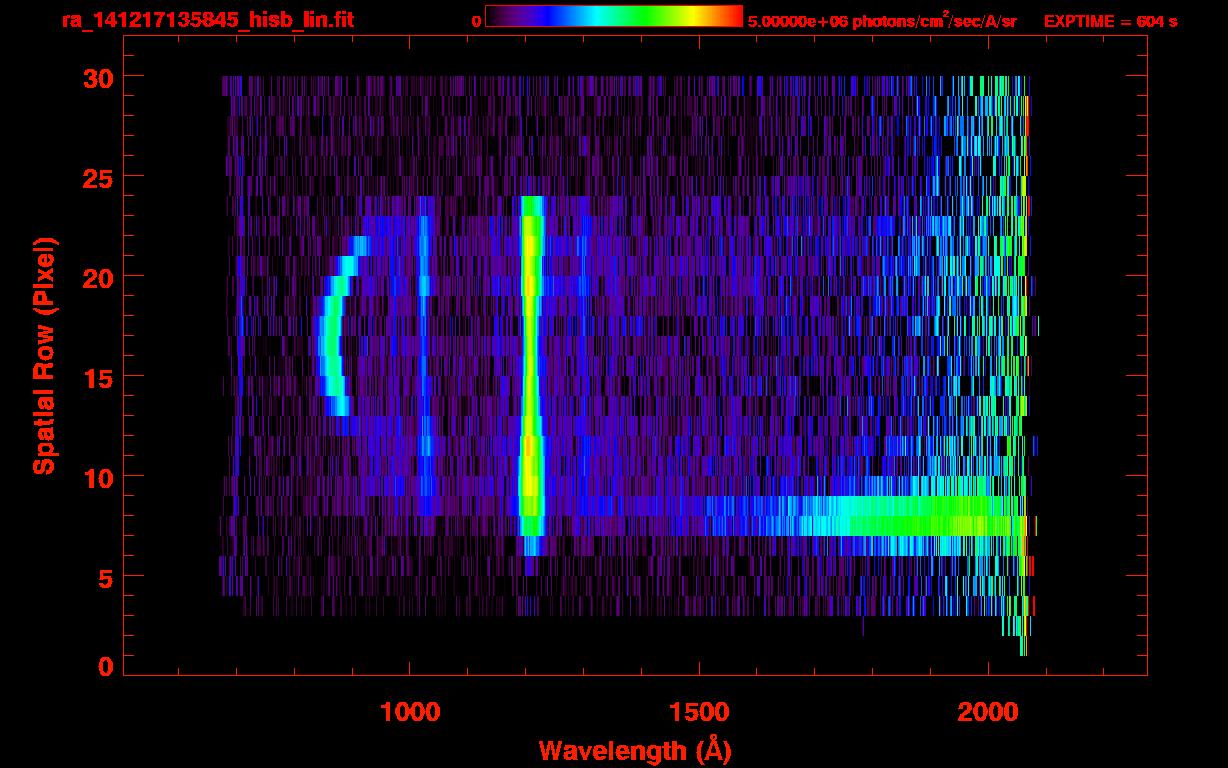Click y-axis tick label 0
Viewport: 1228px width, 768px height.
[x=105, y=666]
